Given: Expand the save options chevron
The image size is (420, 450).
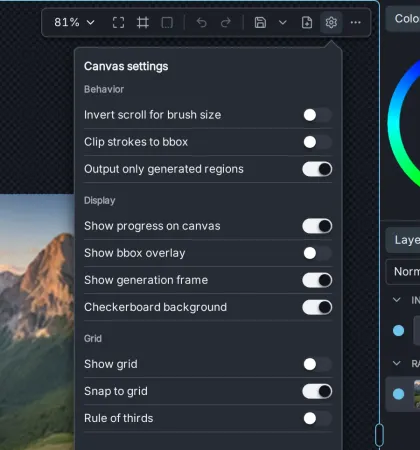Looking at the screenshot, I should [x=283, y=23].
